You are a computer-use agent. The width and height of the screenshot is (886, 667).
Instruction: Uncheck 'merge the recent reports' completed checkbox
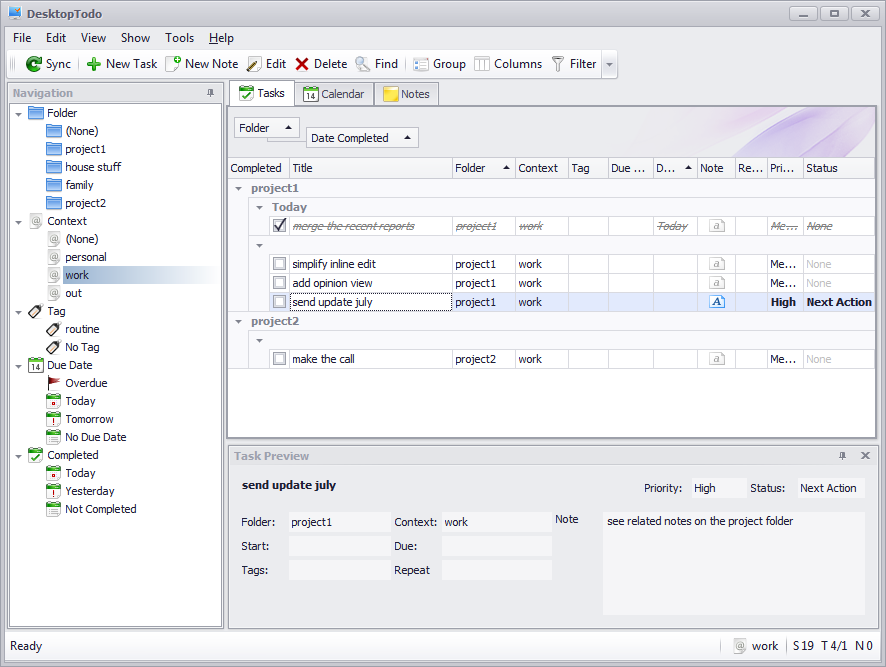[279, 226]
